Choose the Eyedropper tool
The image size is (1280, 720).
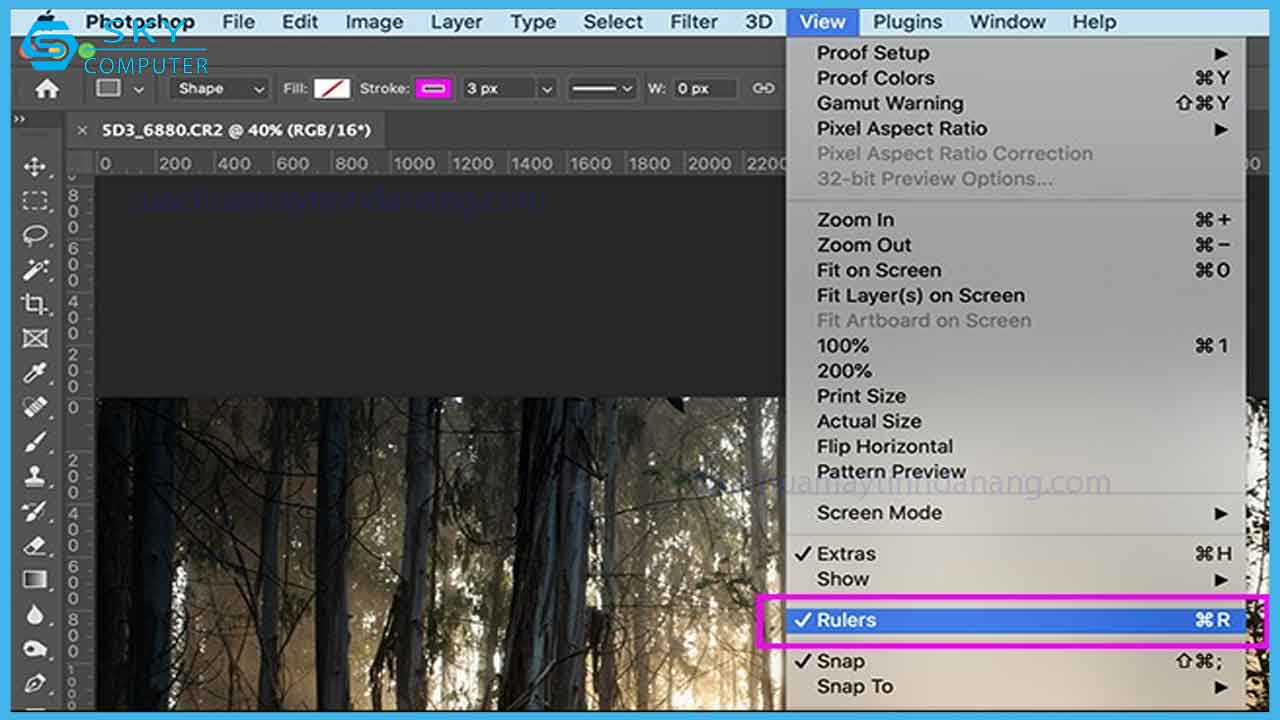(35, 373)
